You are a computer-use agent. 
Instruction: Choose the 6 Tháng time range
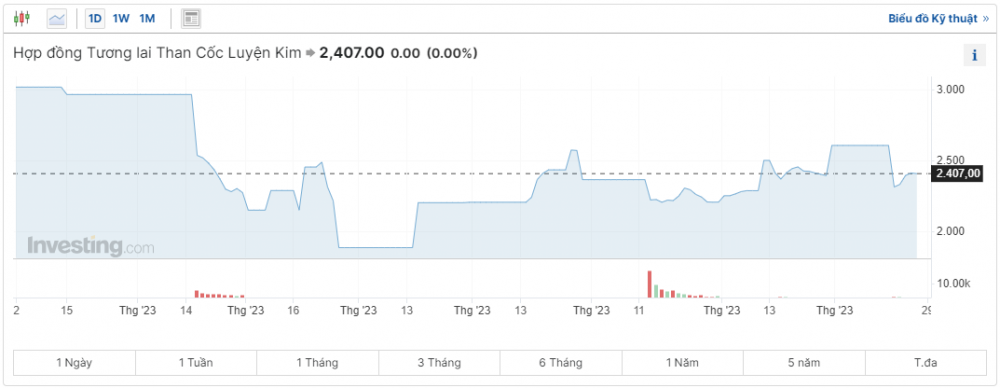click(561, 362)
